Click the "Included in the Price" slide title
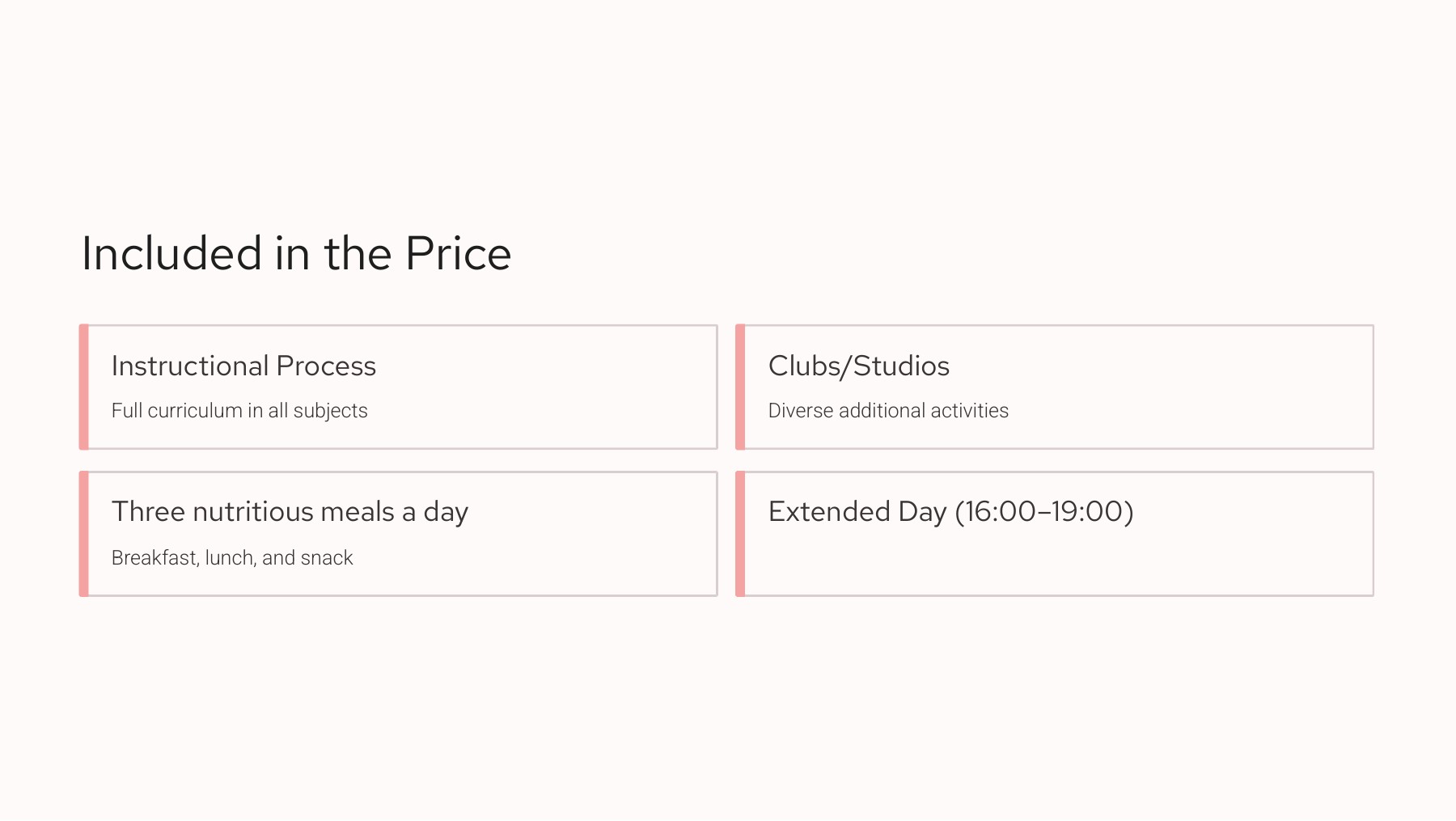The height and width of the screenshot is (821, 1456). pos(296,254)
